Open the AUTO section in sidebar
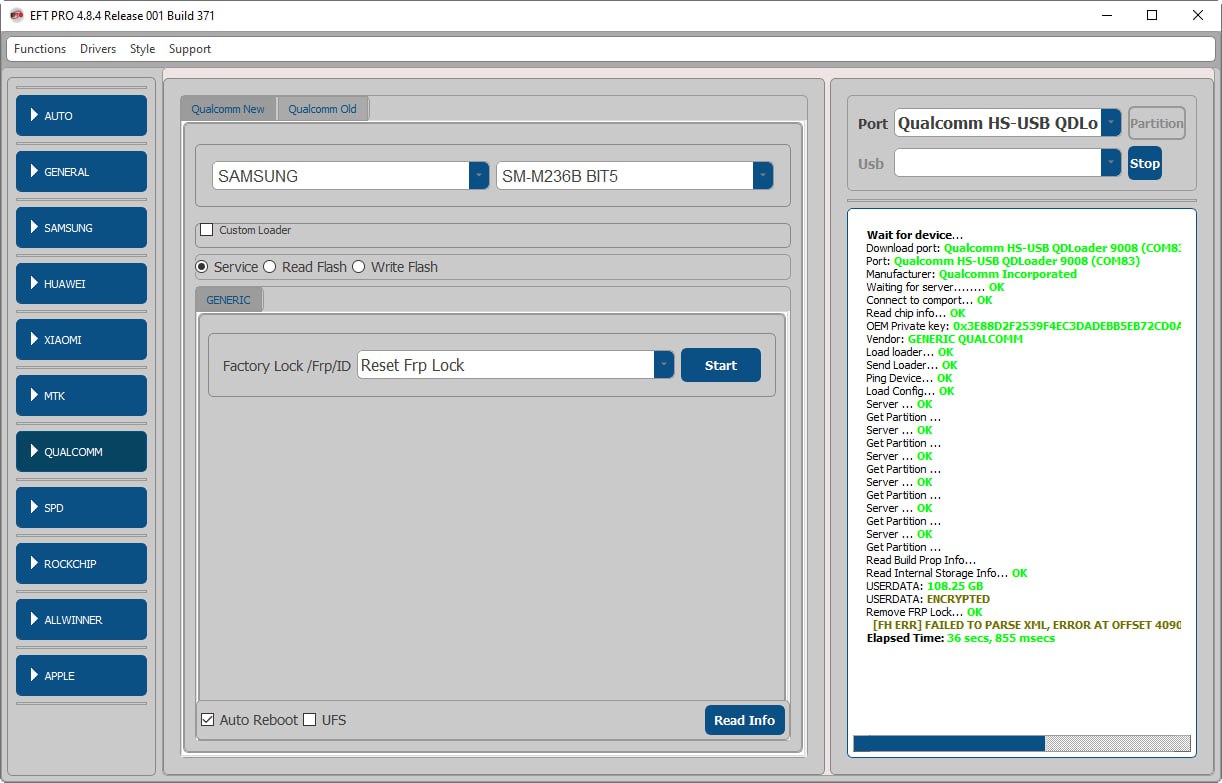The height and width of the screenshot is (783, 1222). [81, 116]
